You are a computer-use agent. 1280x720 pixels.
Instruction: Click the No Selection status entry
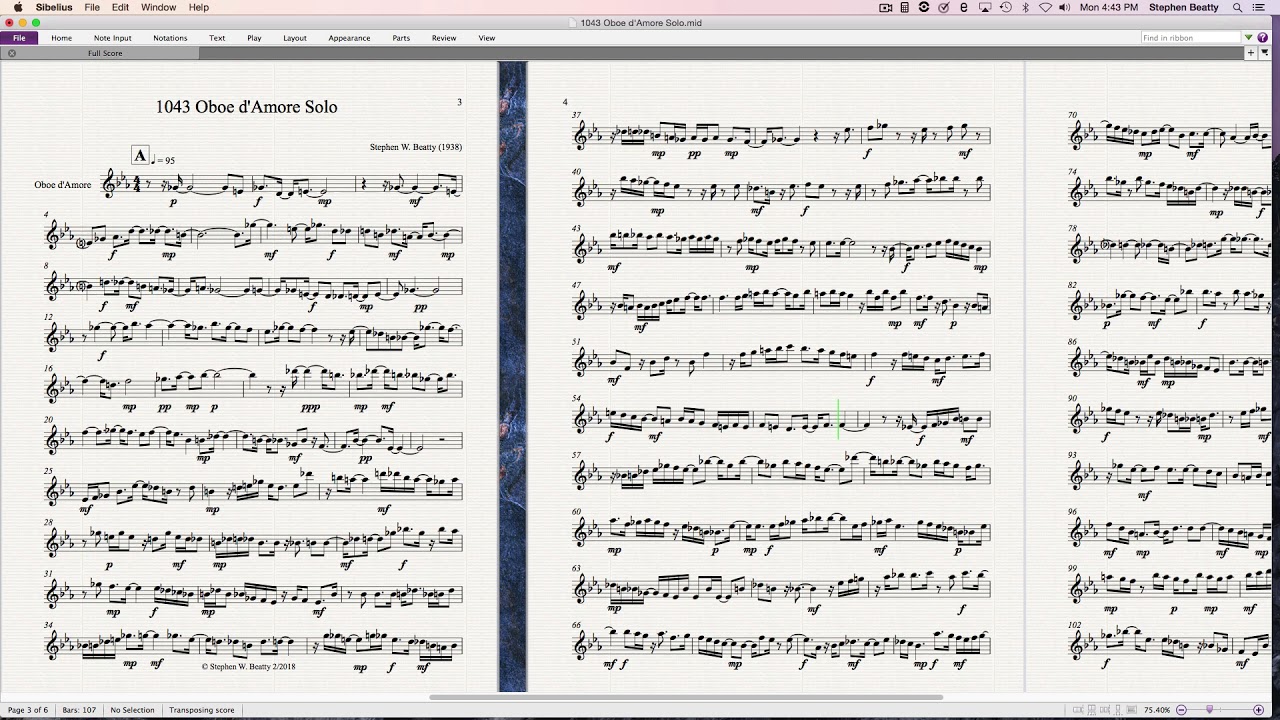[x=132, y=710]
